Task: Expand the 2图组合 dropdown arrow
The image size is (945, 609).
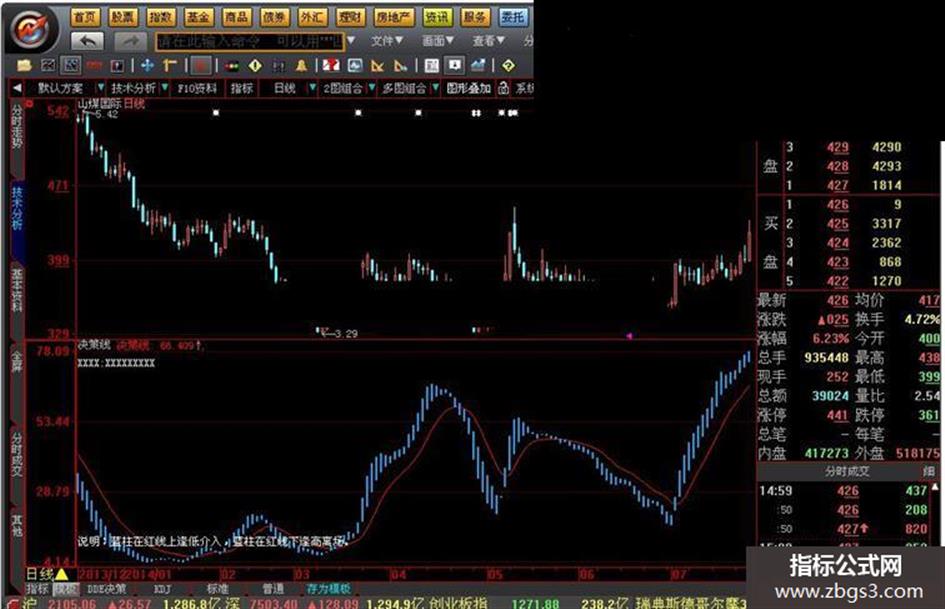Action: point(371,88)
